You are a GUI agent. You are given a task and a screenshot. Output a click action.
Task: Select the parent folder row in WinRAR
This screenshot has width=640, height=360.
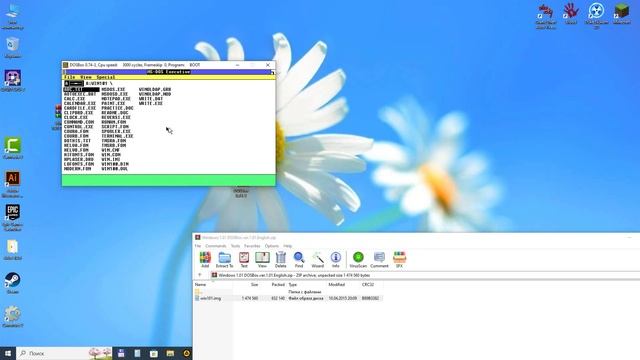[288, 292]
